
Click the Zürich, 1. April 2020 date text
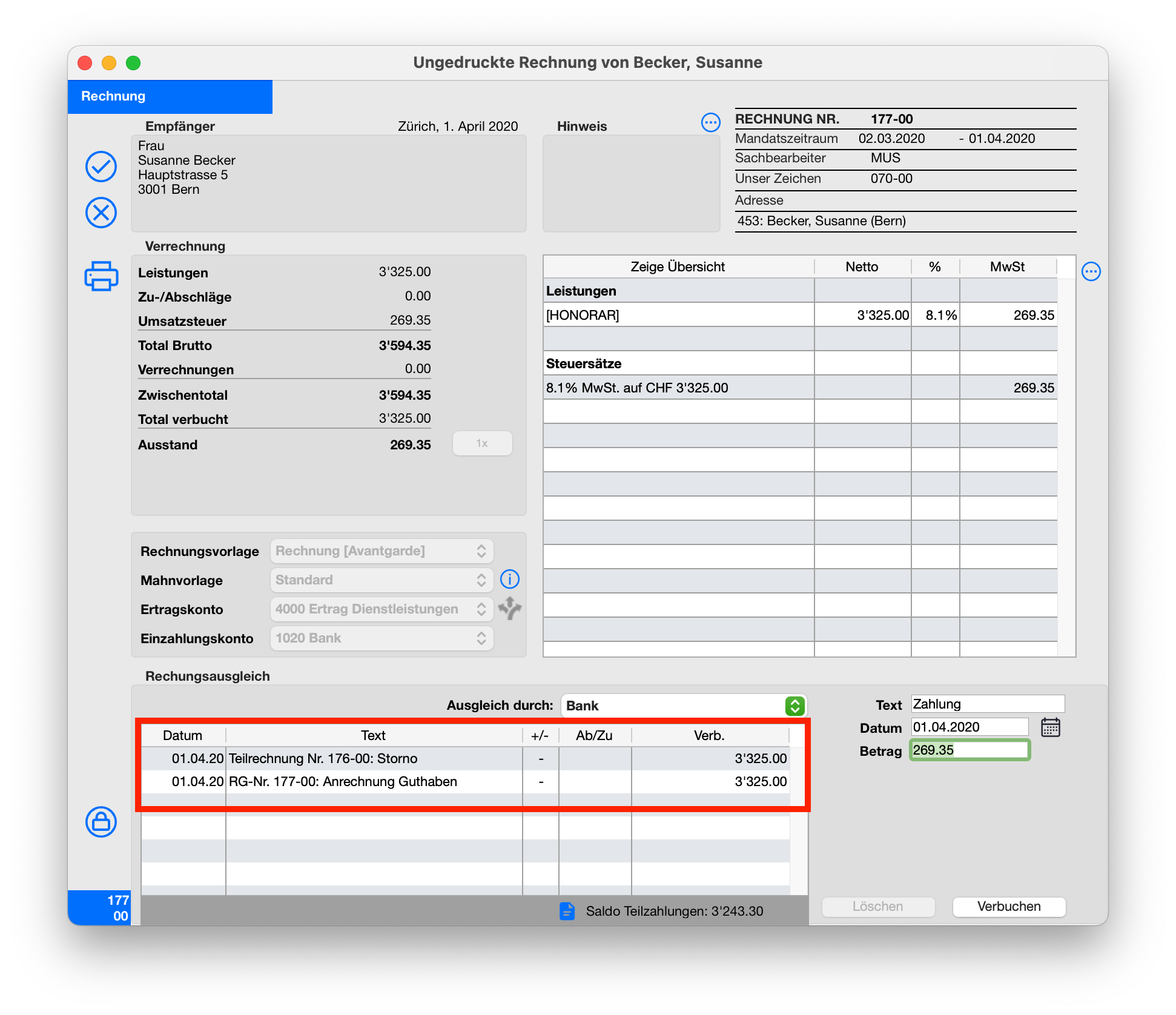[x=458, y=127]
